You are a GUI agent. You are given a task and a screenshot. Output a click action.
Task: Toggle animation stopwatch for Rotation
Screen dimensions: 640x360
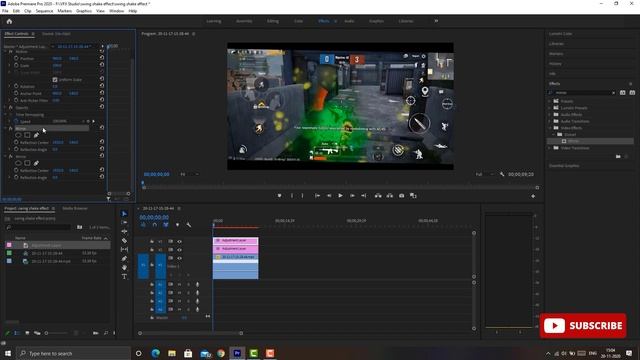click(16, 87)
